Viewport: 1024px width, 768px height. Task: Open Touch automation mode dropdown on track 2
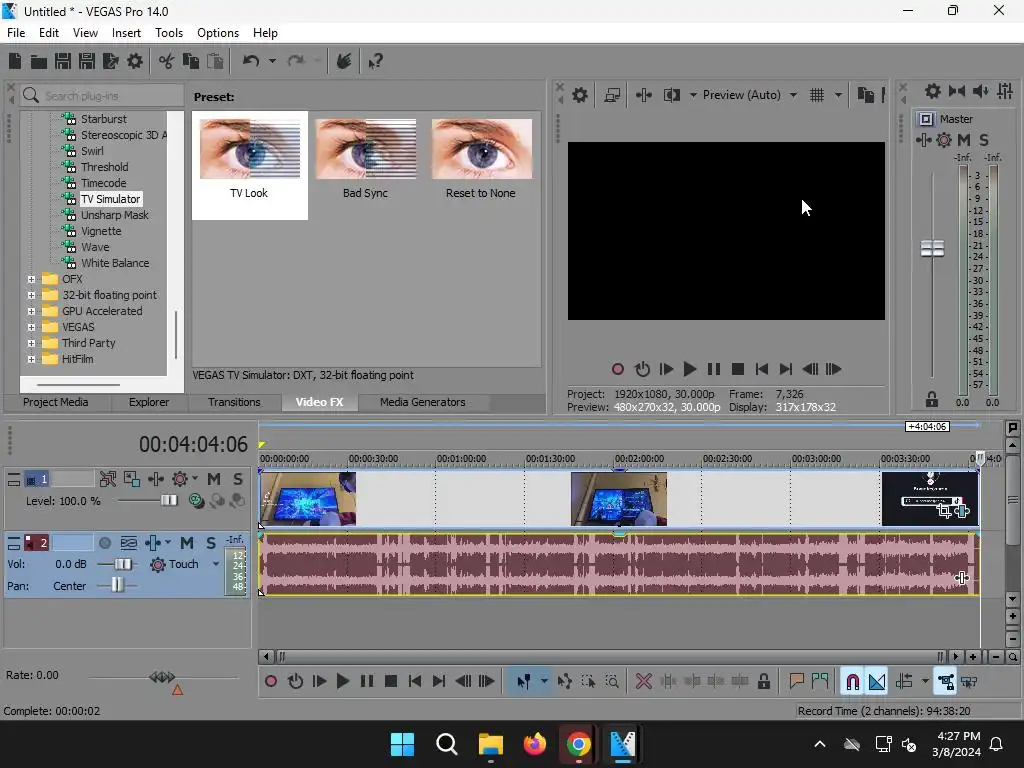pyautogui.click(x=216, y=564)
